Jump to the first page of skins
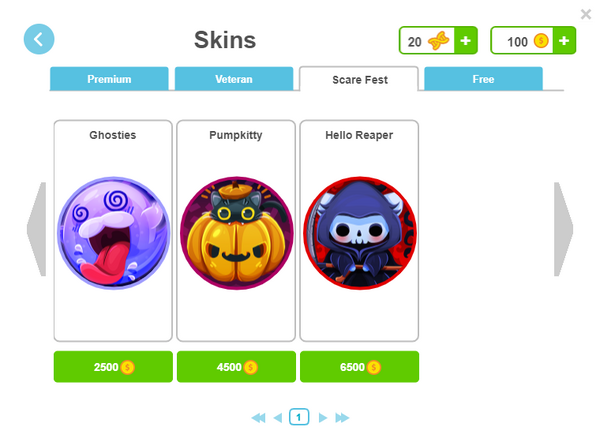This screenshot has height=442, width=600. (259, 418)
